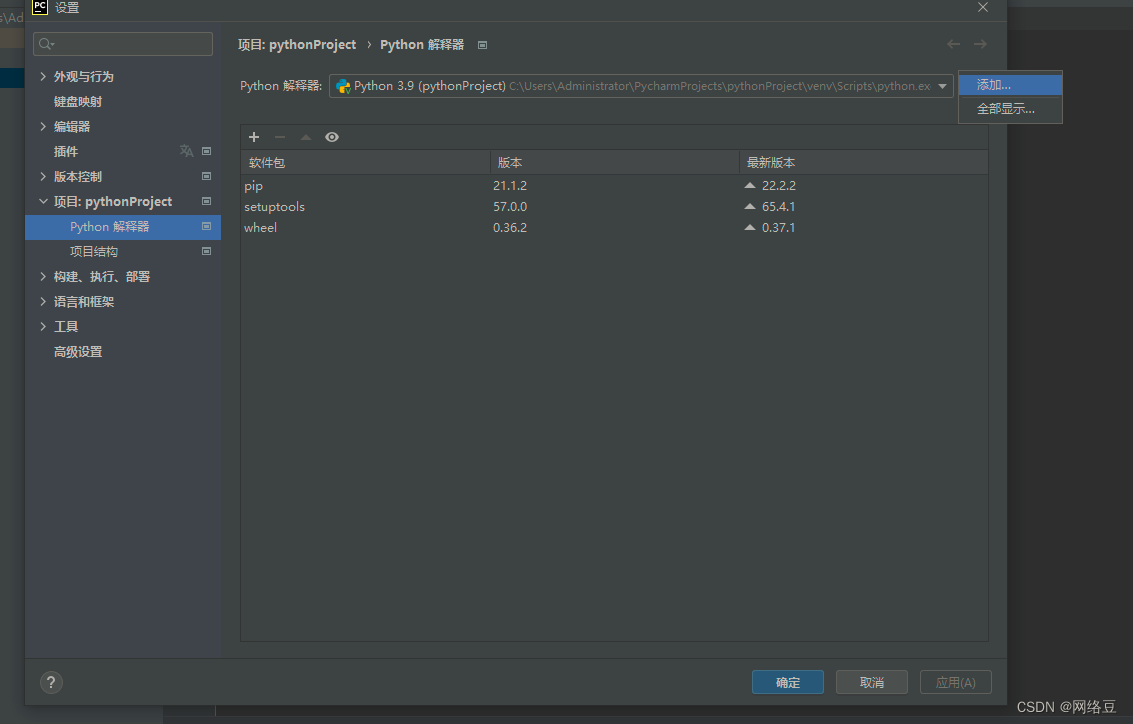The height and width of the screenshot is (724, 1133).
Task: Expand 外观与行为 settings category
Action: 43,77
